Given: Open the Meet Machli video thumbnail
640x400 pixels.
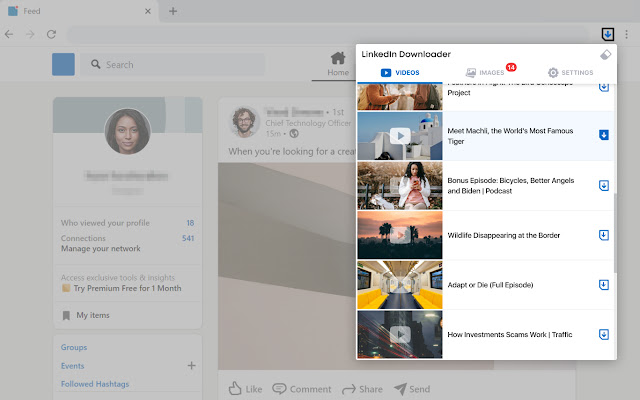Looking at the screenshot, I should (x=400, y=136).
